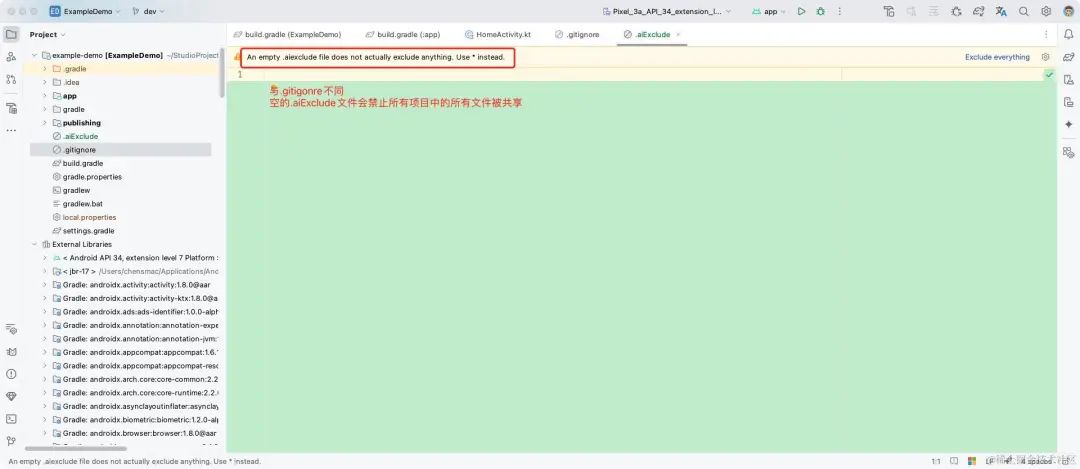
Task: Open the Translate toolbar icon
Action: [1001, 12]
